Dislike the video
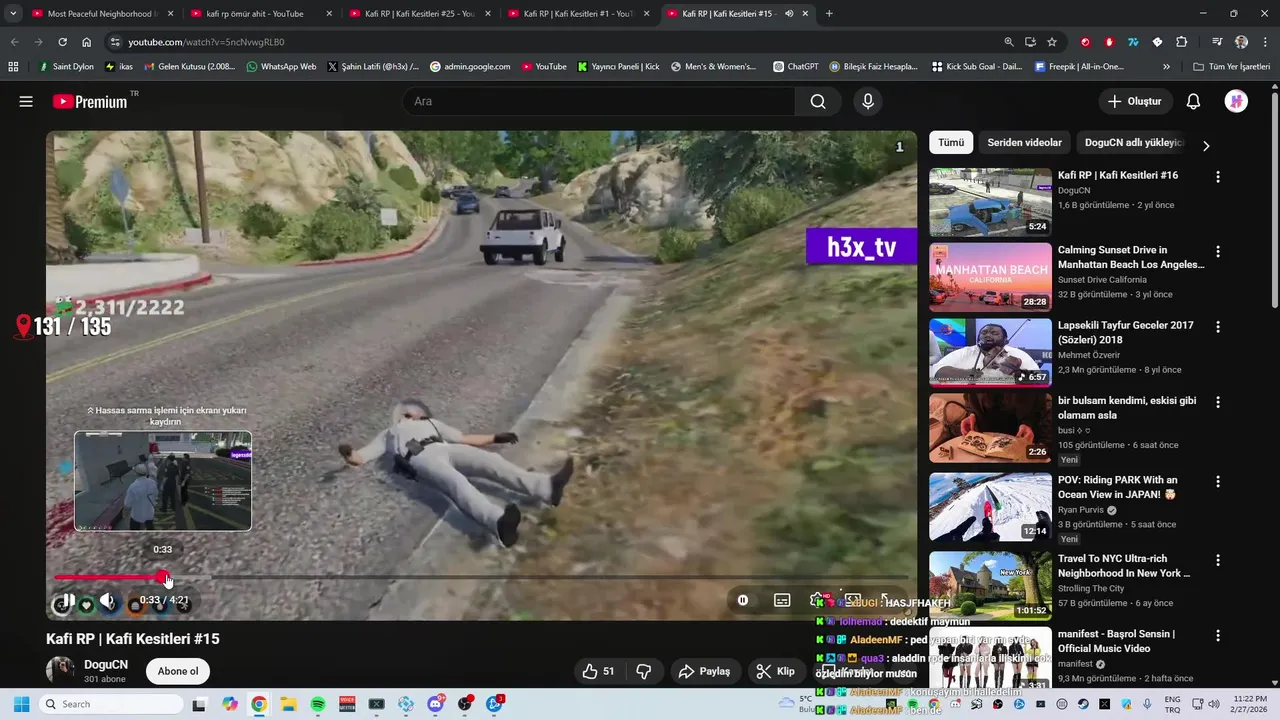The width and height of the screenshot is (1280, 720). pos(644,671)
